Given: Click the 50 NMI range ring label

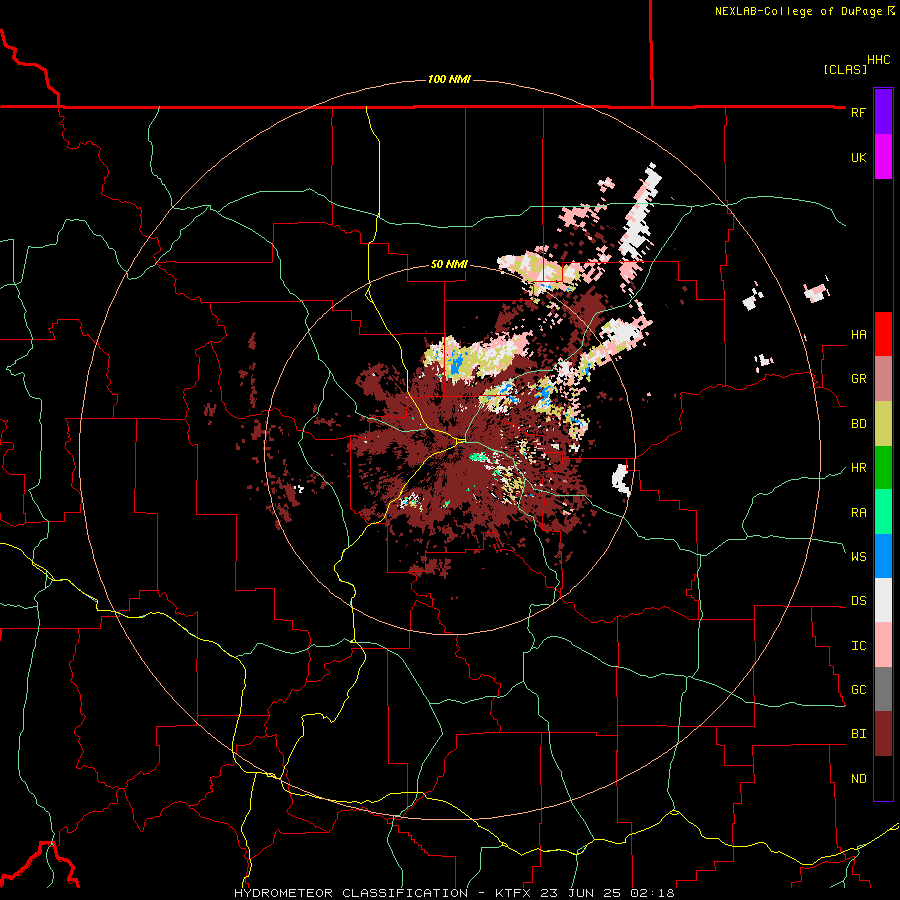Looking at the screenshot, I should [x=449, y=265].
